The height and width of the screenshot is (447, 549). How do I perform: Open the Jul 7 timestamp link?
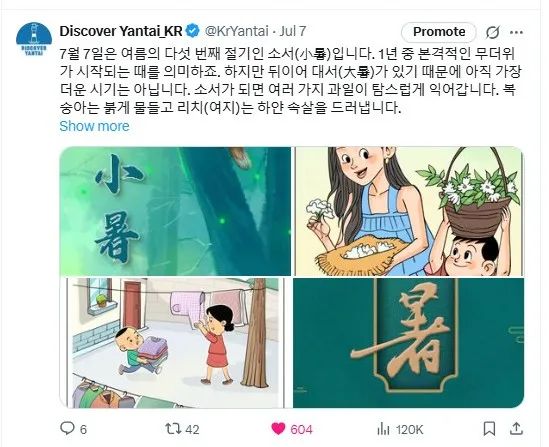click(x=293, y=31)
